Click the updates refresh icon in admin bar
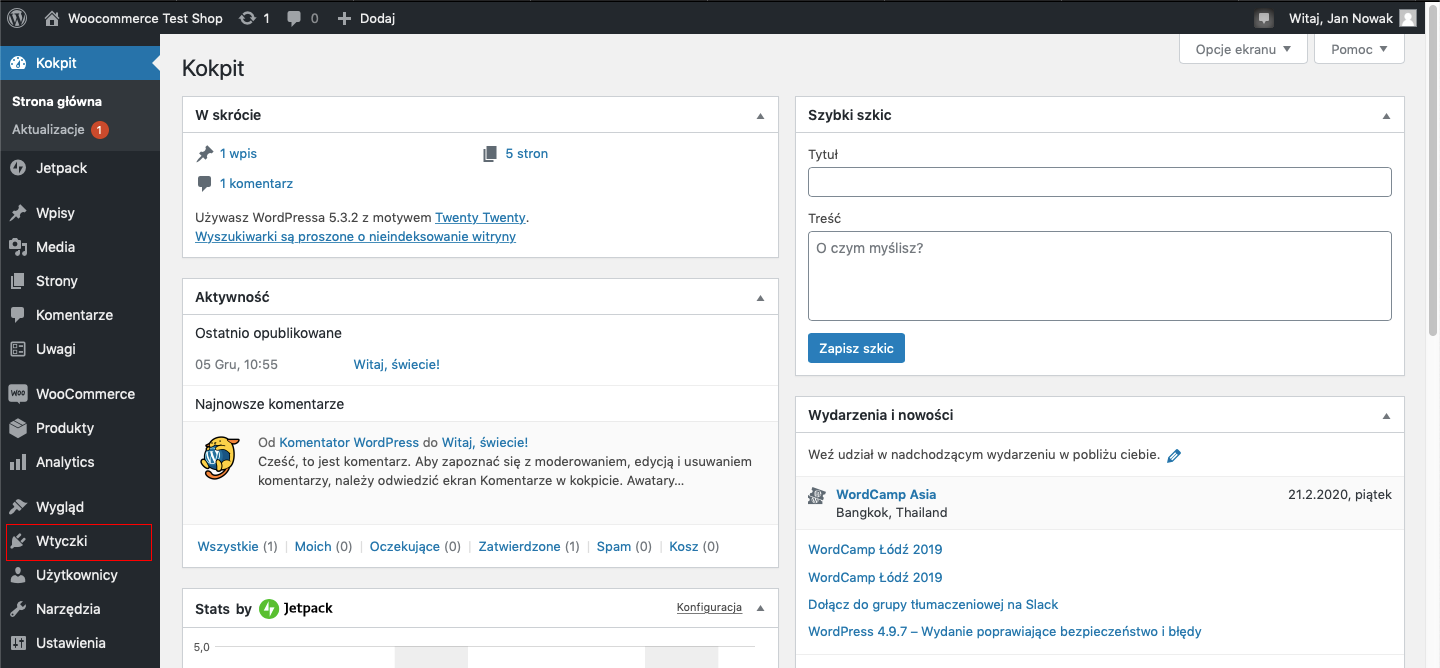The height and width of the screenshot is (668, 1440). click(x=247, y=18)
